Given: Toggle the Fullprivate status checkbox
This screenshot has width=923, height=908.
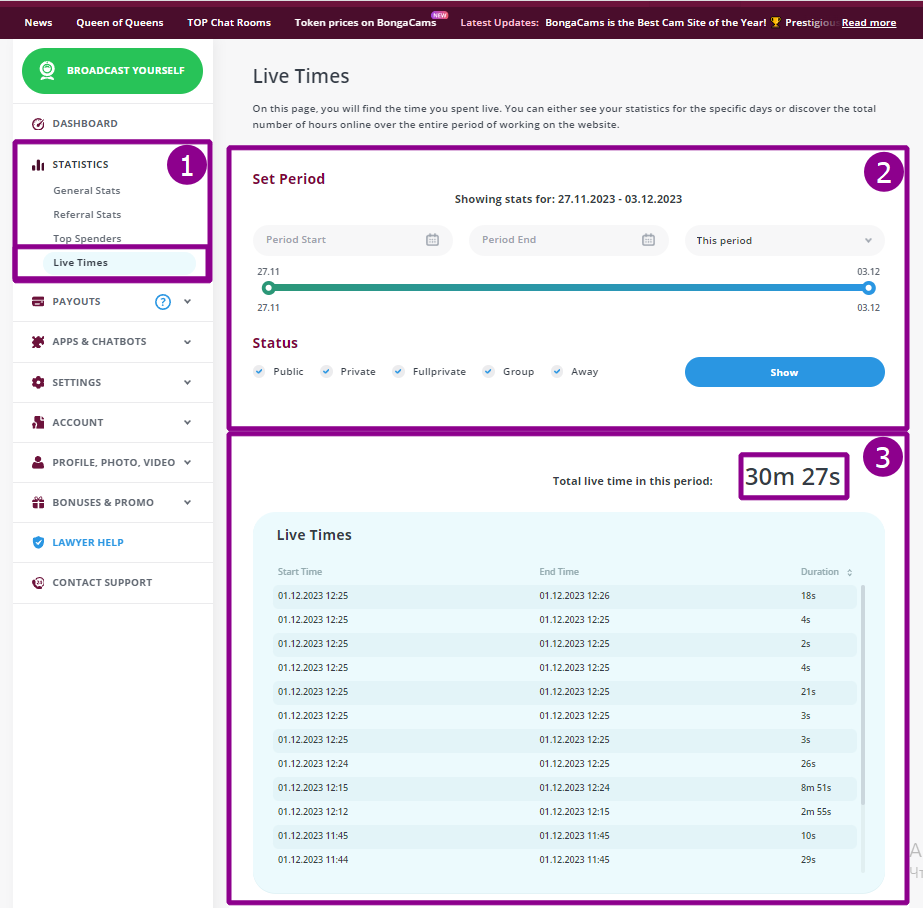Looking at the screenshot, I should tap(399, 371).
